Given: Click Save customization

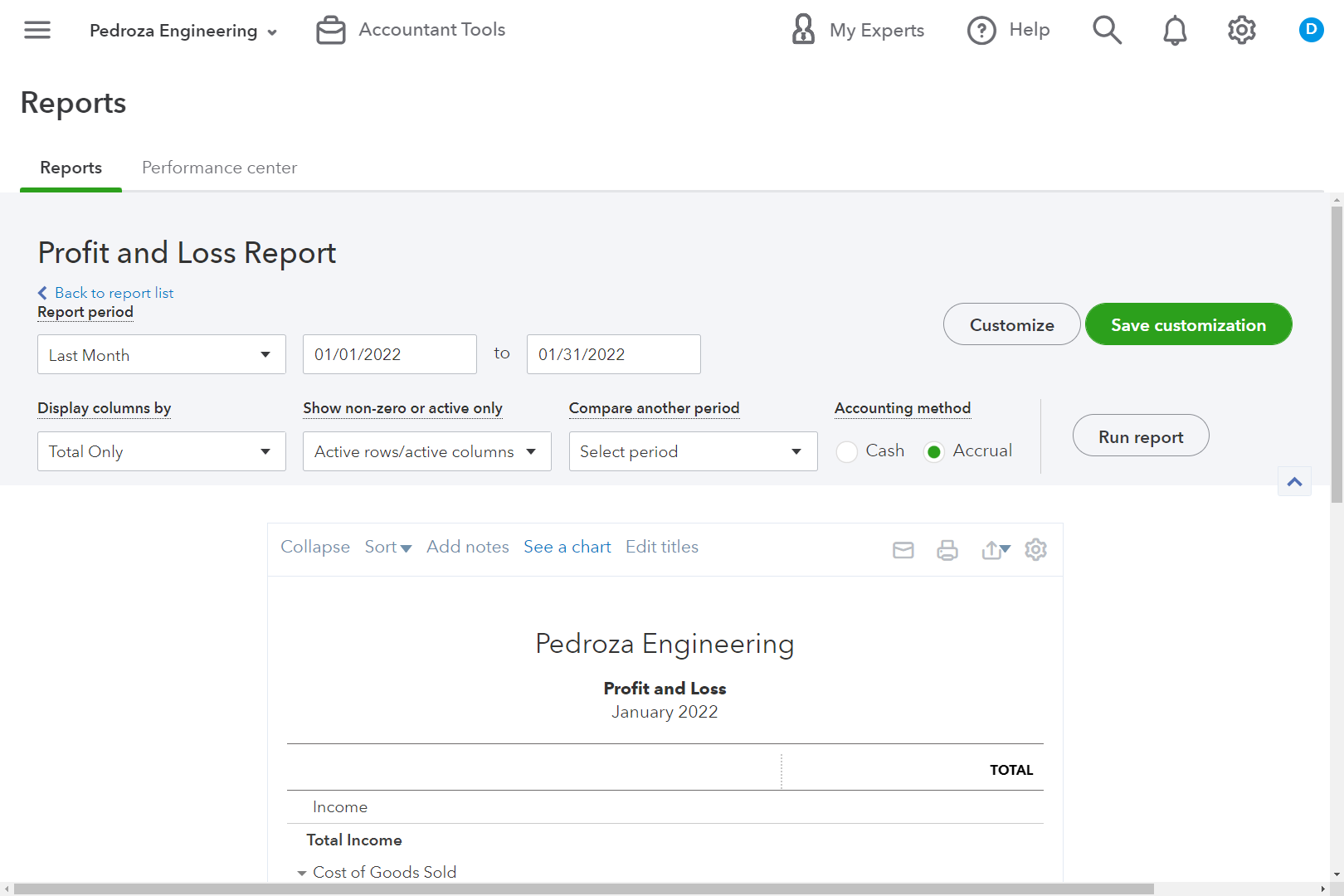Looking at the screenshot, I should tap(1188, 324).
